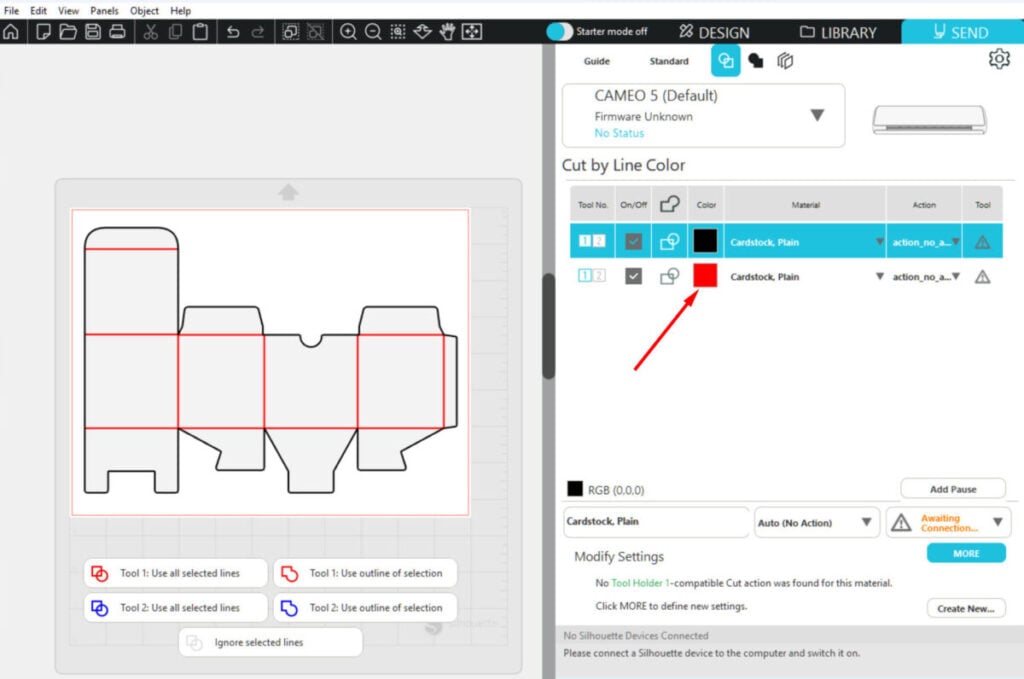The image size is (1024, 679).
Task: Toggle the Starter mode switch
Action: (x=561, y=32)
